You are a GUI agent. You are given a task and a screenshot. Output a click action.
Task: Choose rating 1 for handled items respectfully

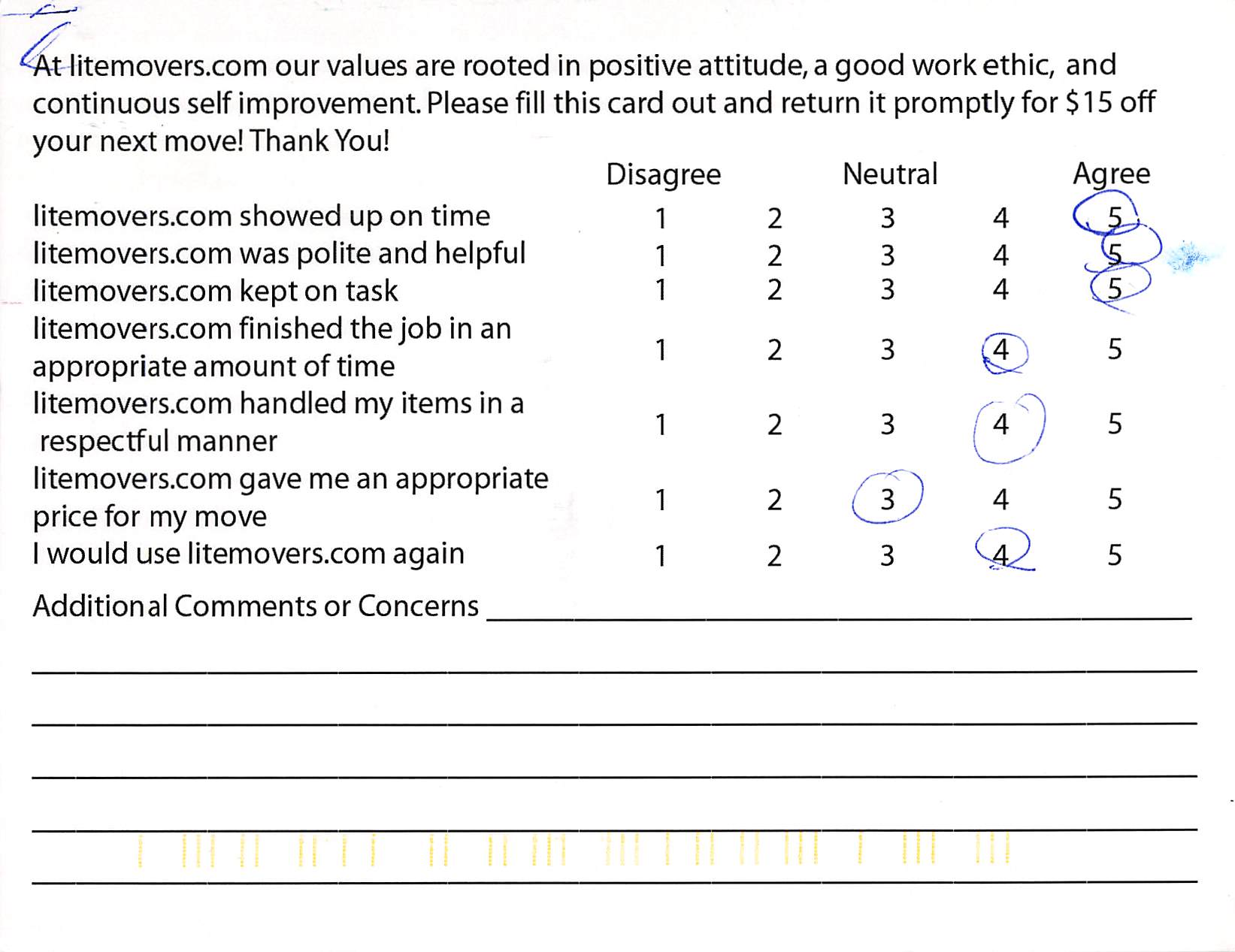pyautogui.click(x=661, y=425)
